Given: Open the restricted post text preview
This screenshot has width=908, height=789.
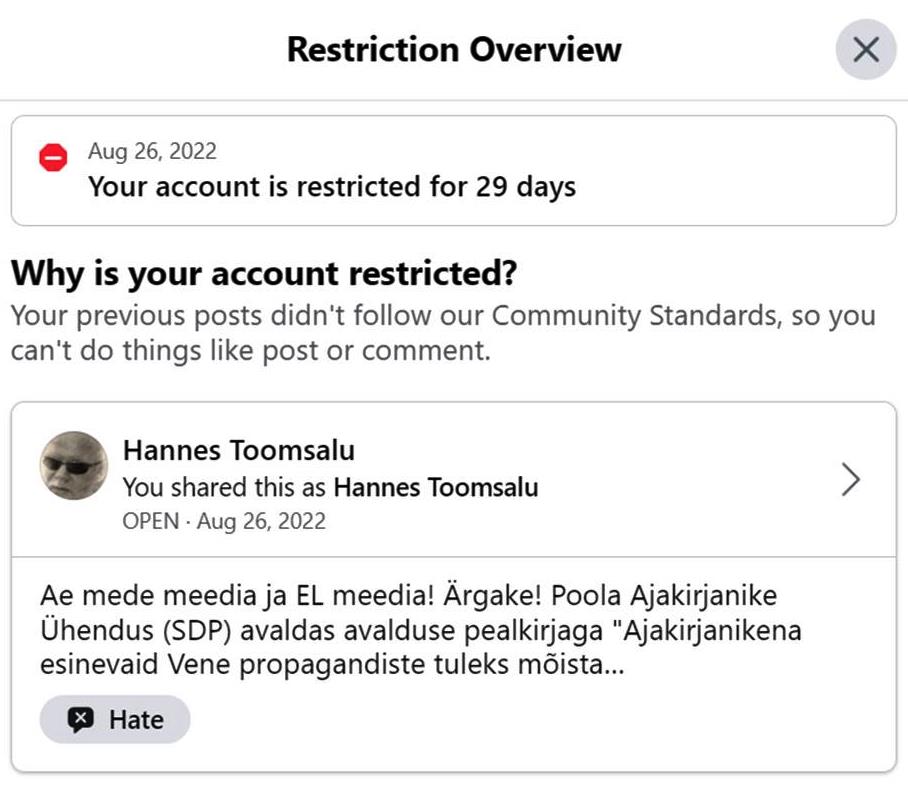Looking at the screenshot, I should 420,630.
